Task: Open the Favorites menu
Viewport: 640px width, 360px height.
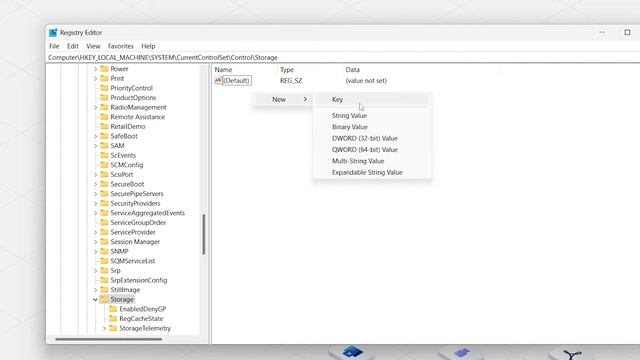Action: pyautogui.click(x=120, y=46)
